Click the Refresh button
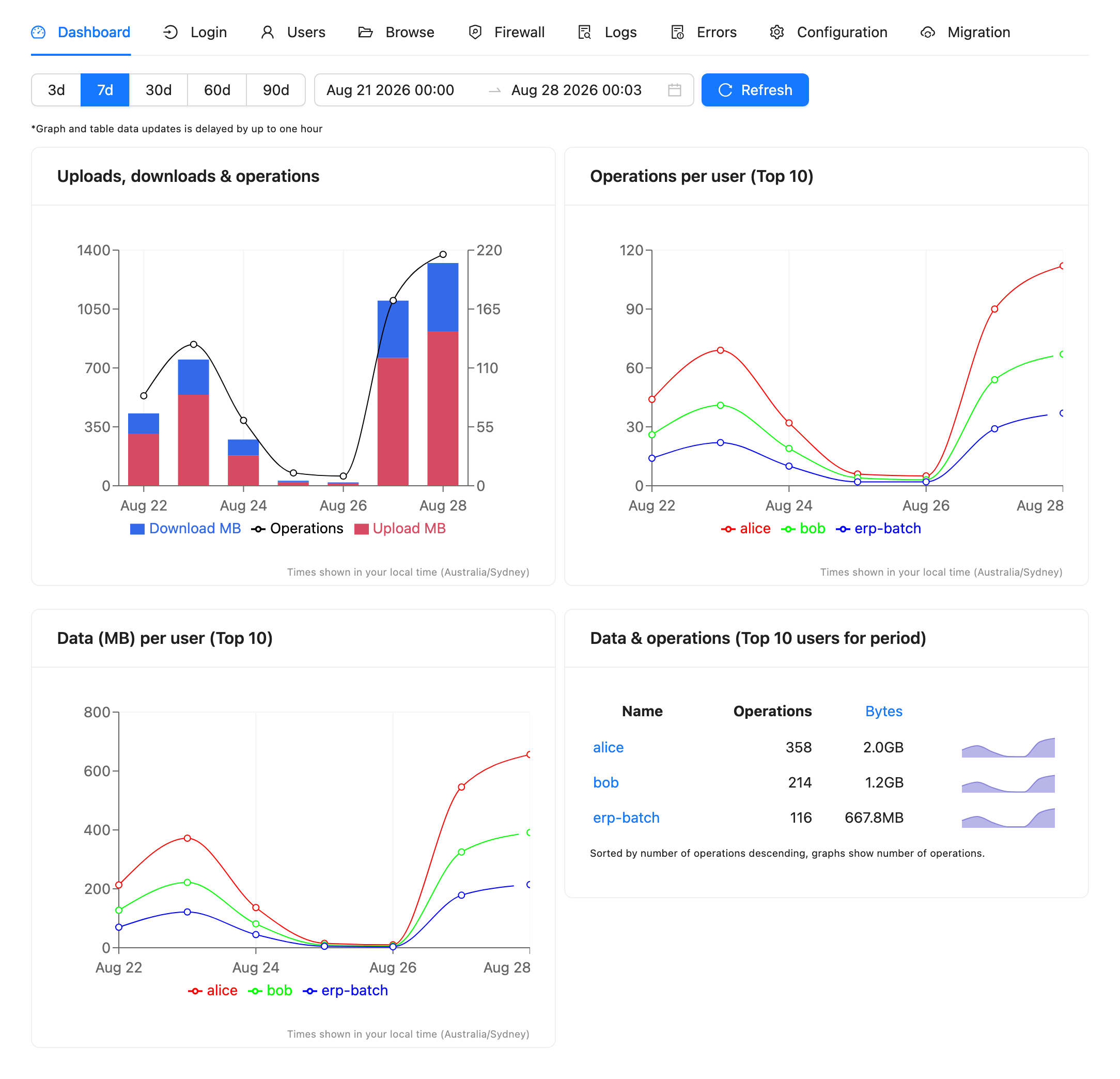 (x=755, y=90)
